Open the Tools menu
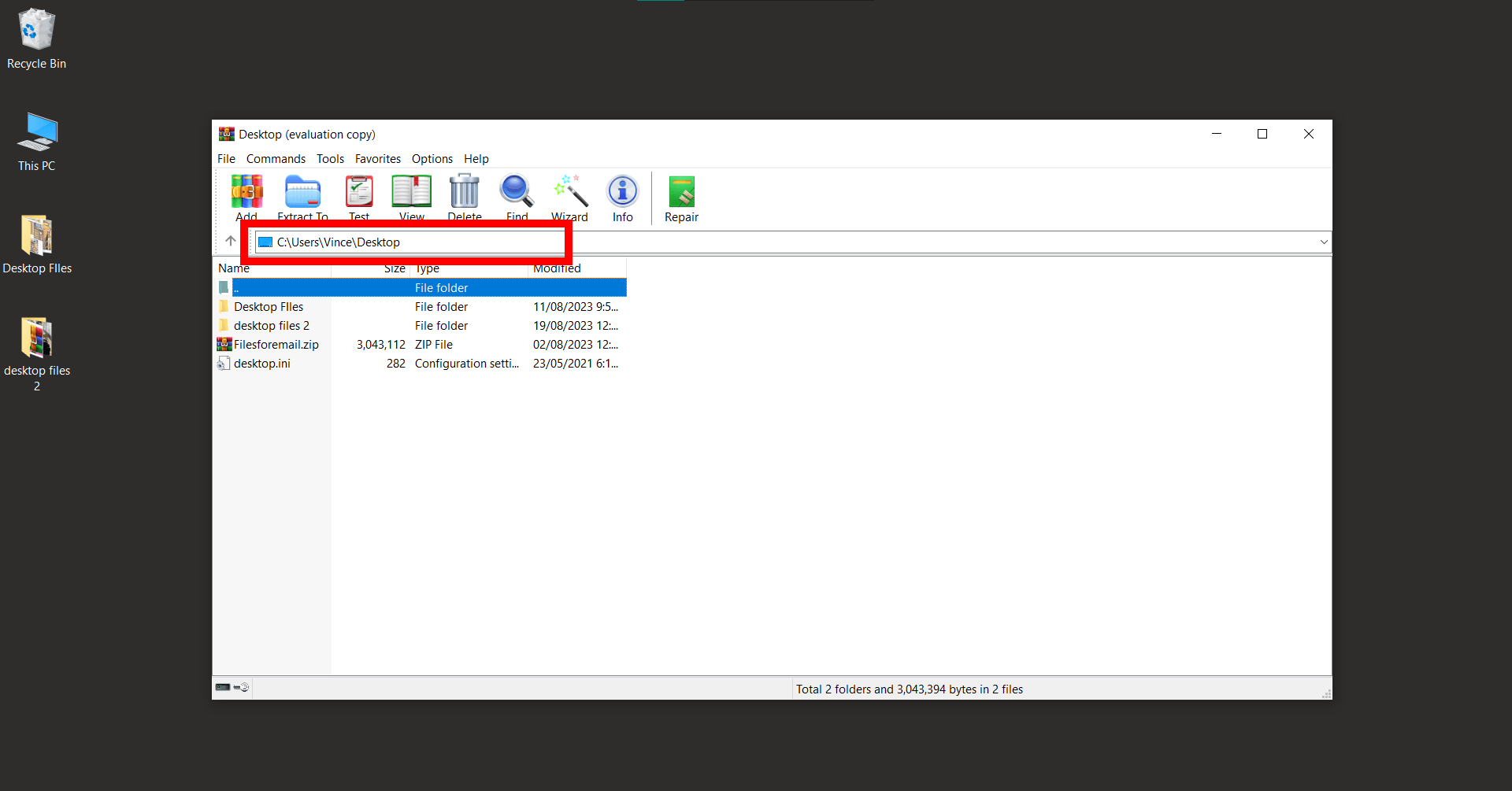1512x791 pixels. click(x=330, y=158)
